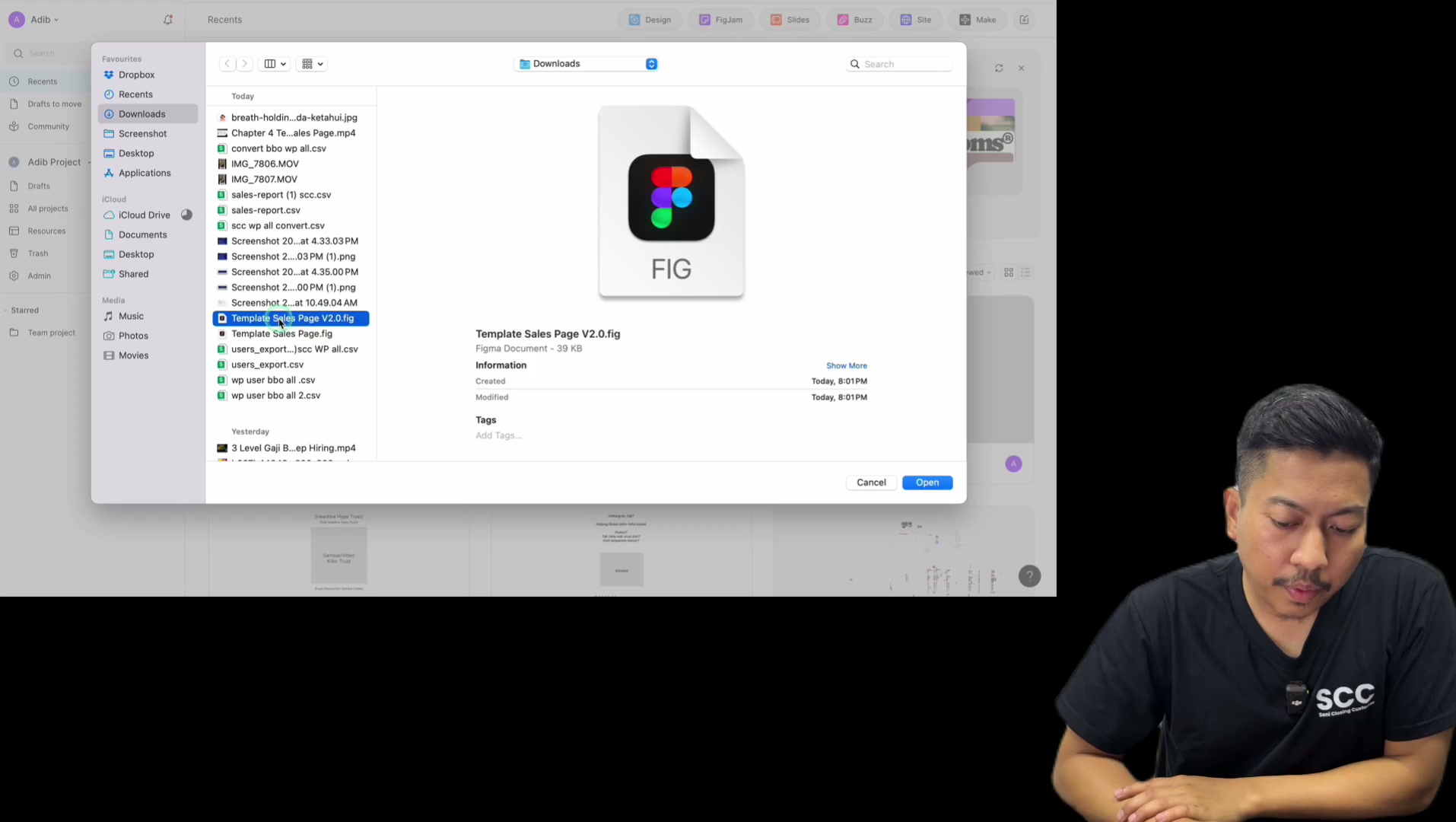Click the Figma help question mark button

(x=1029, y=576)
